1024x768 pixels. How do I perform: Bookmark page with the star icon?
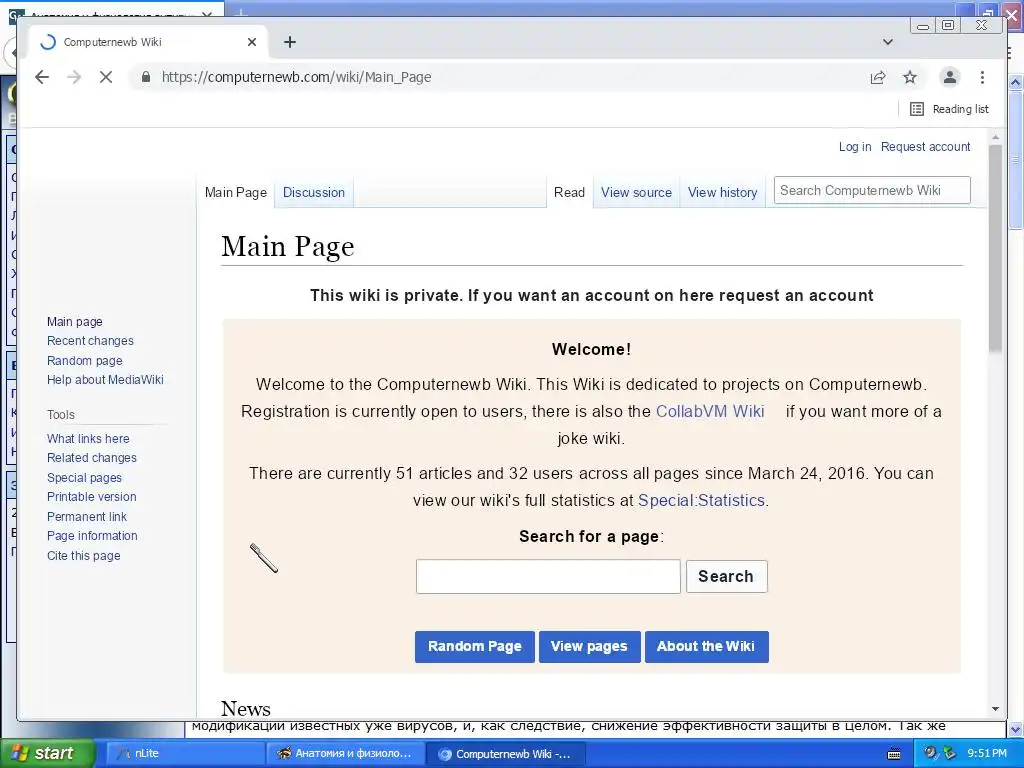910,77
